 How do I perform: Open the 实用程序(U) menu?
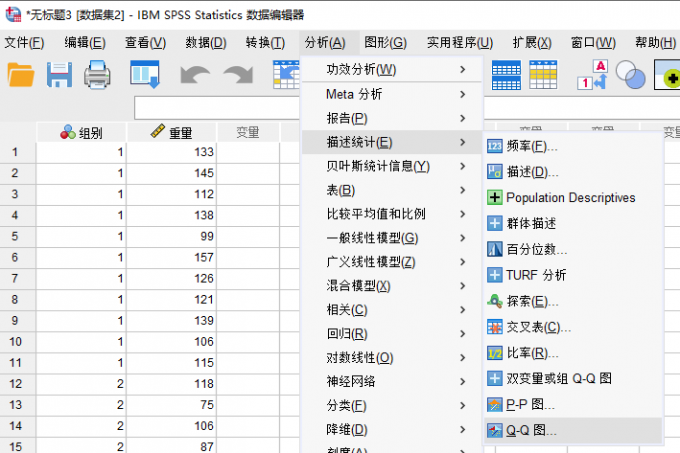pyautogui.click(x=460, y=42)
